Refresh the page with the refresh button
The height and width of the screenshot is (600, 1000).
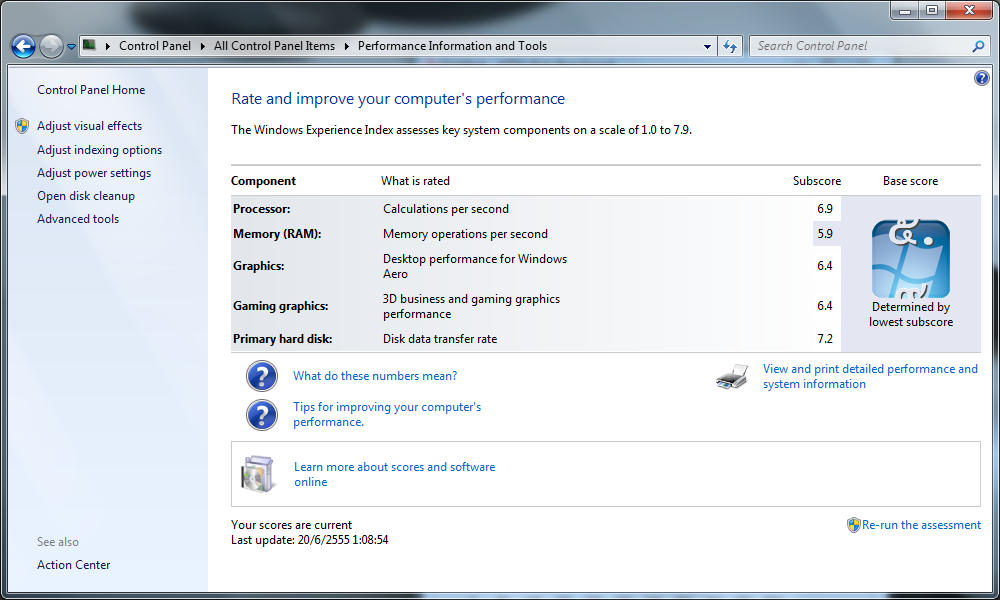(730, 47)
